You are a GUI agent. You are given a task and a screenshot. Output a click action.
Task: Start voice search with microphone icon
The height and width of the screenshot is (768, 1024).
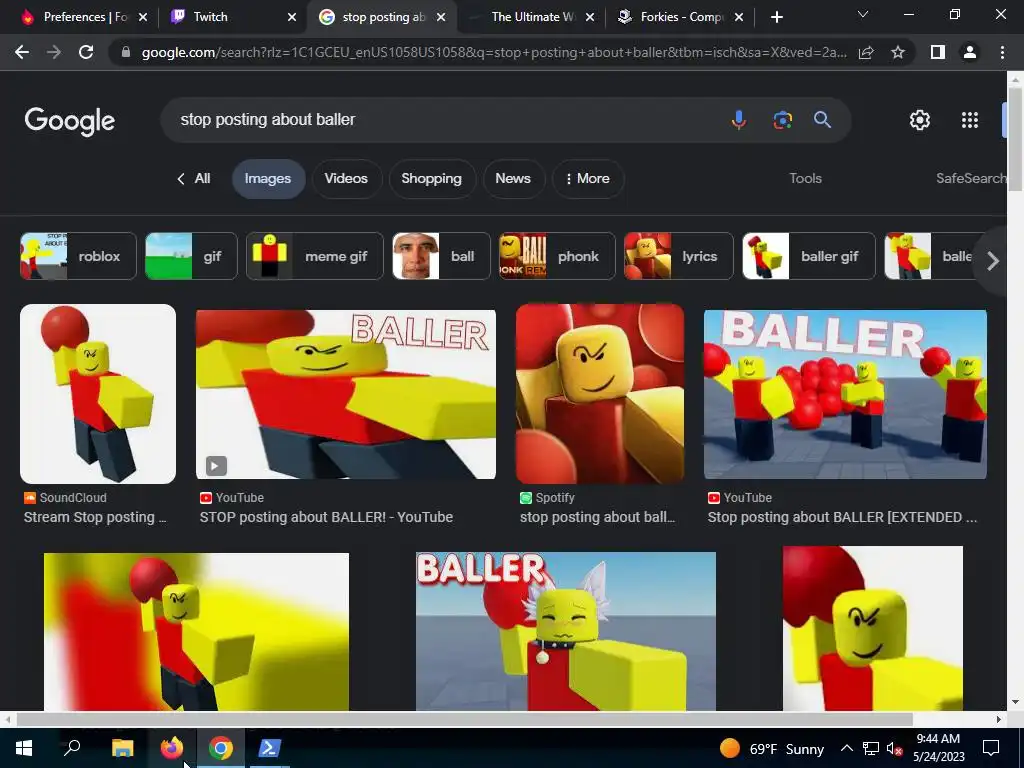click(x=739, y=120)
